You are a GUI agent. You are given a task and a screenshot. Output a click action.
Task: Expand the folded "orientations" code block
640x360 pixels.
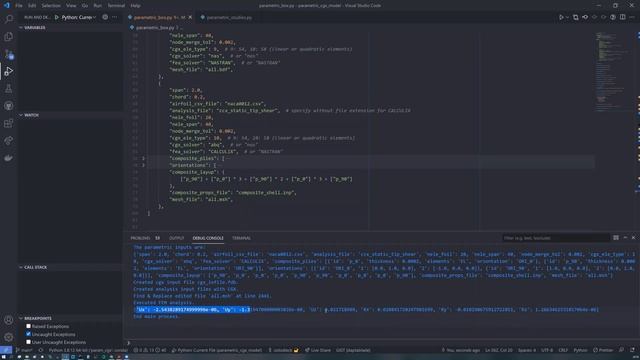pyautogui.click(x=143, y=165)
